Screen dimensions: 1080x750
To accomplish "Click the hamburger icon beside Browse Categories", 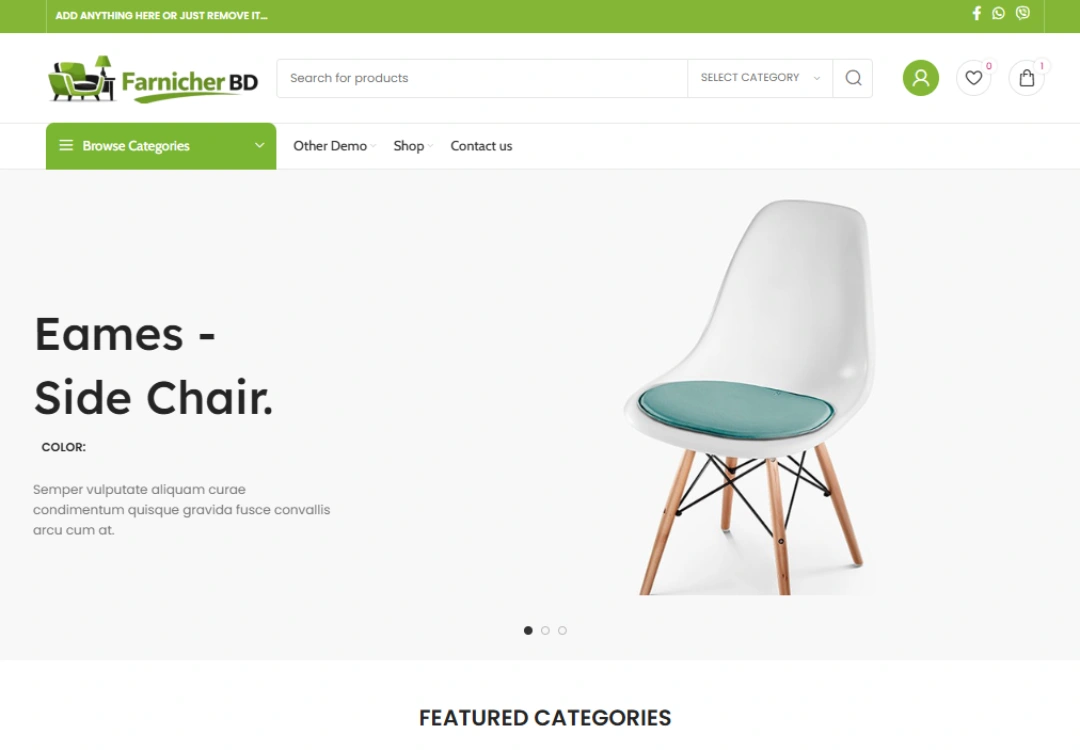I will [66, 145].
